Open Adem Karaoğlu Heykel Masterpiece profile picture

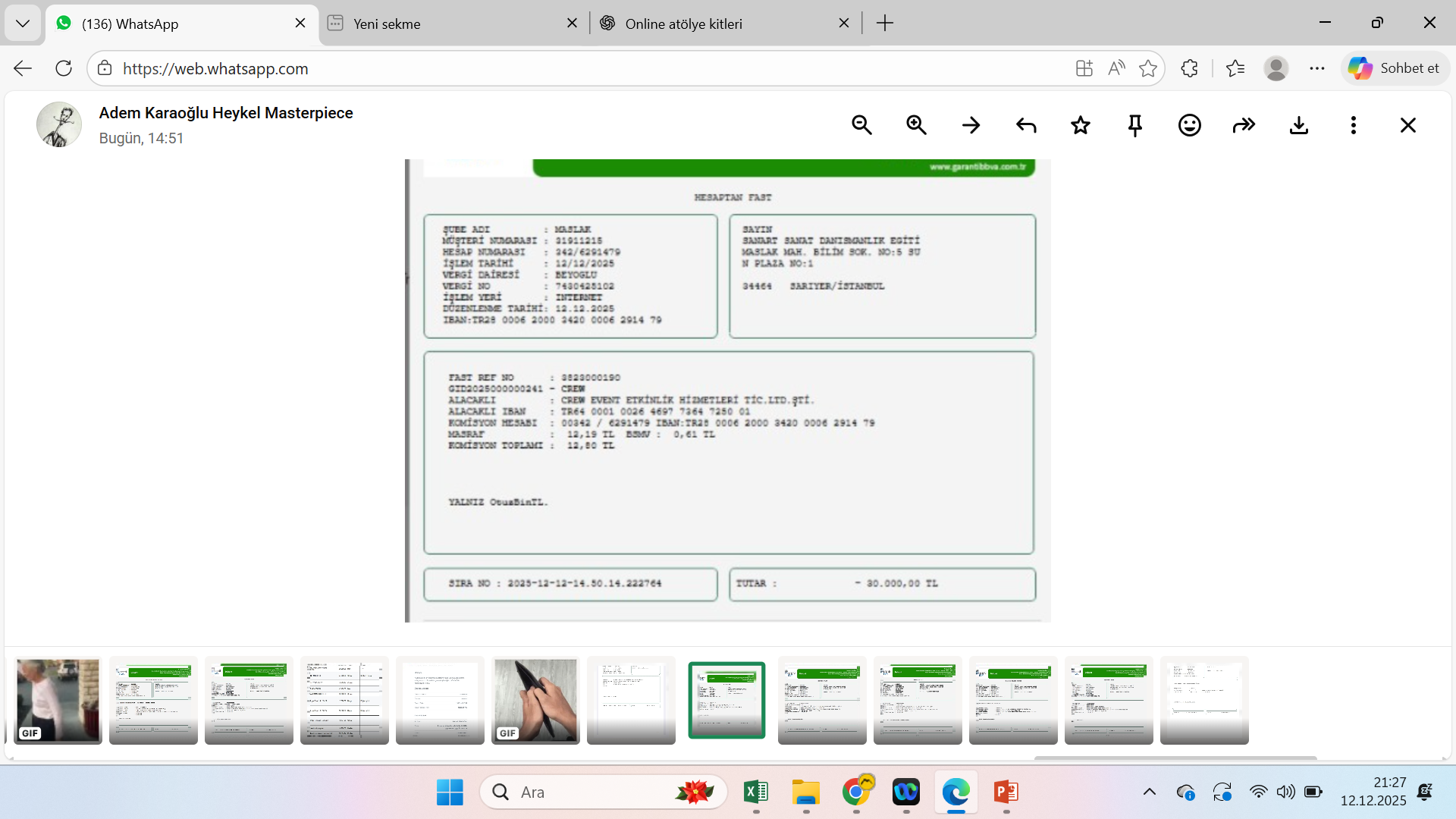pos(59,124)
